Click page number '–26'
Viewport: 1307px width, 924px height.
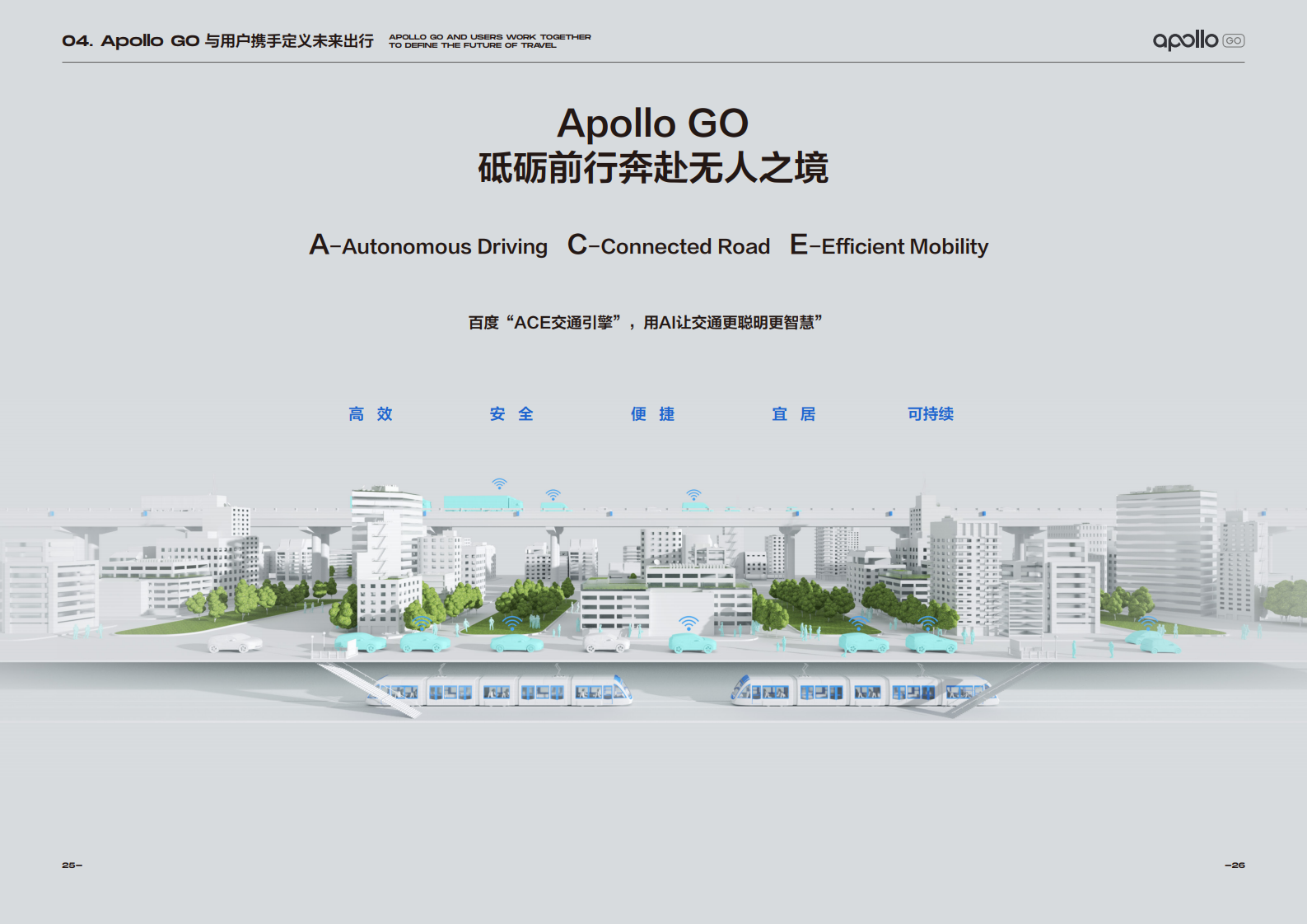tap(1235, 866)
